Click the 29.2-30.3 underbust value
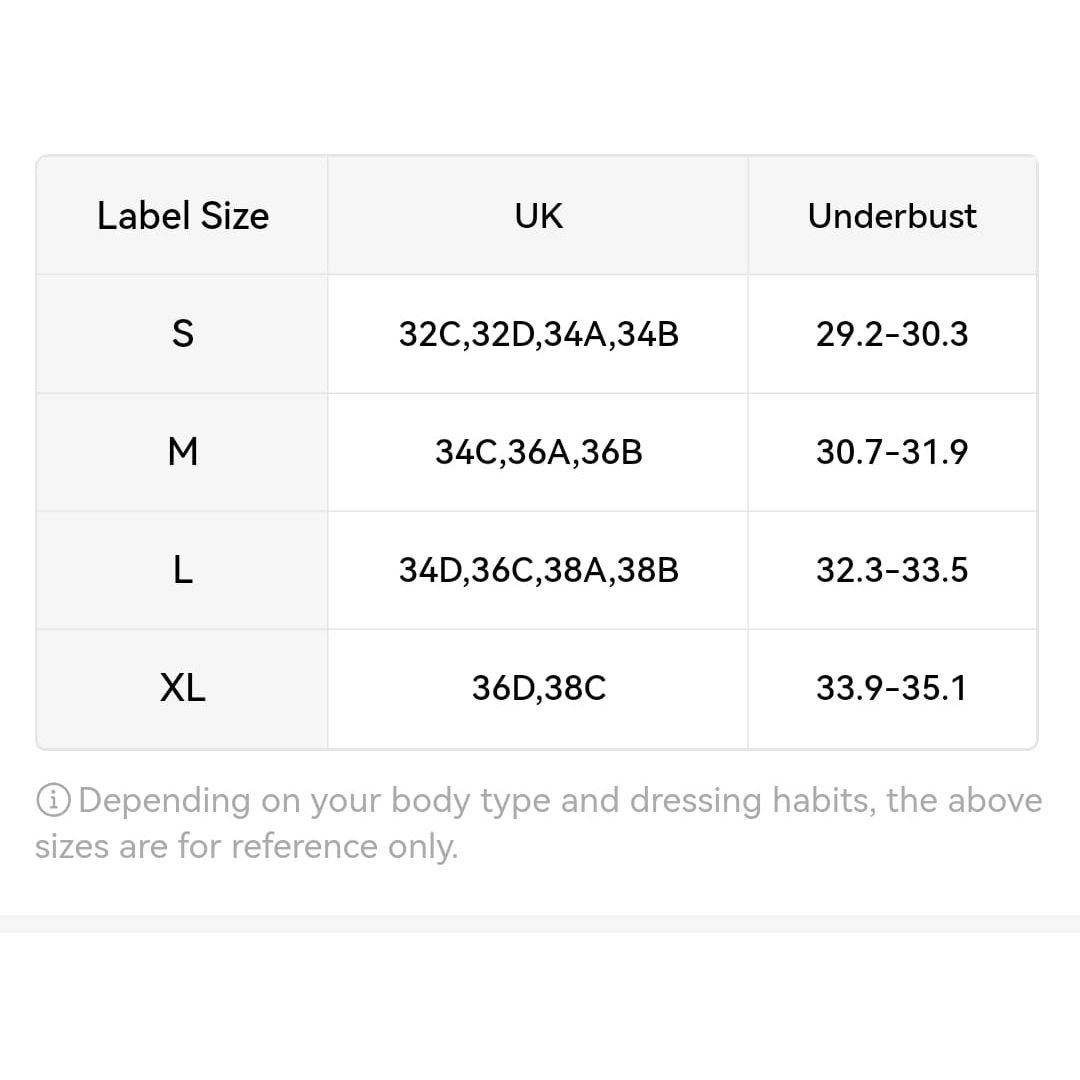 [892, 334]
